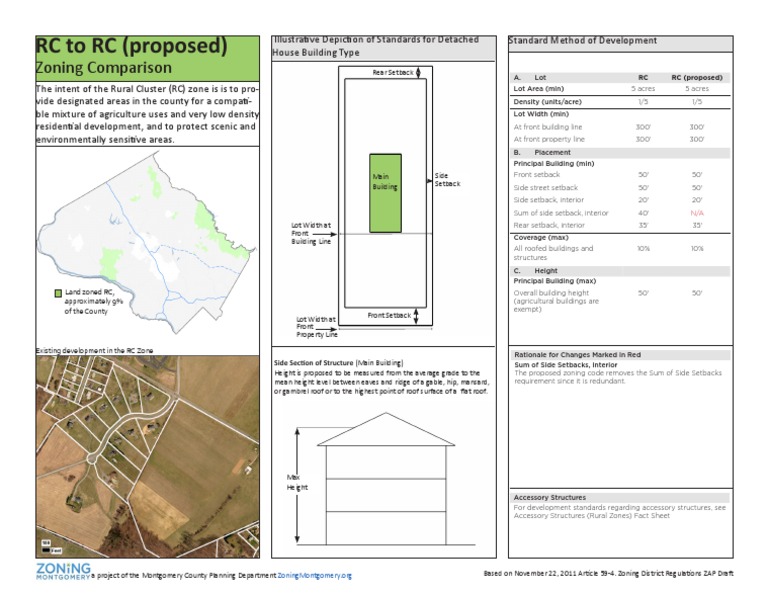Select the Front Setback arrow marker
Image resolution: width=768 pixels, height=594 pixels.
416,316
